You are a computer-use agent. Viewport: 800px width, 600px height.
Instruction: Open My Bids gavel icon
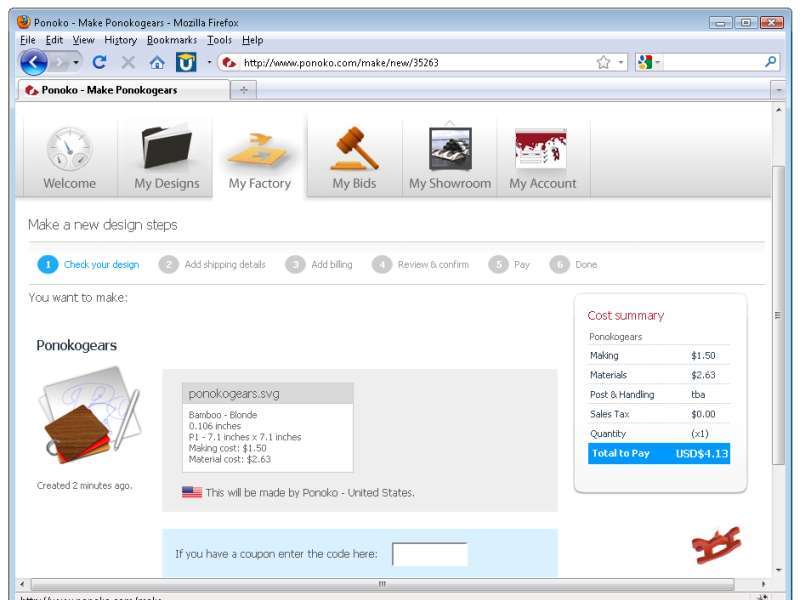[355, 148]
